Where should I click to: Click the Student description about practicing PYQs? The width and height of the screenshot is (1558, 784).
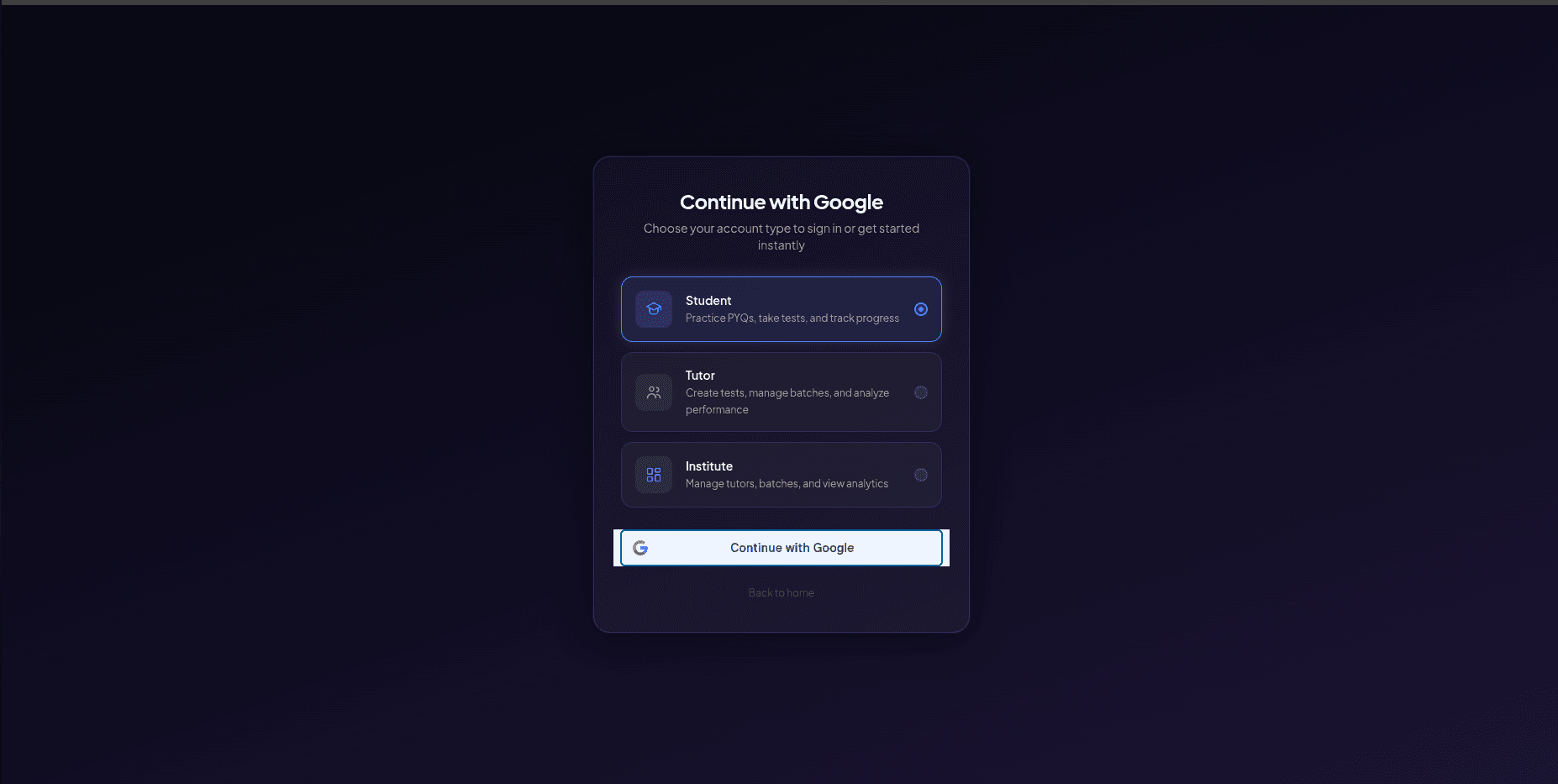click(x=791, y=318)
